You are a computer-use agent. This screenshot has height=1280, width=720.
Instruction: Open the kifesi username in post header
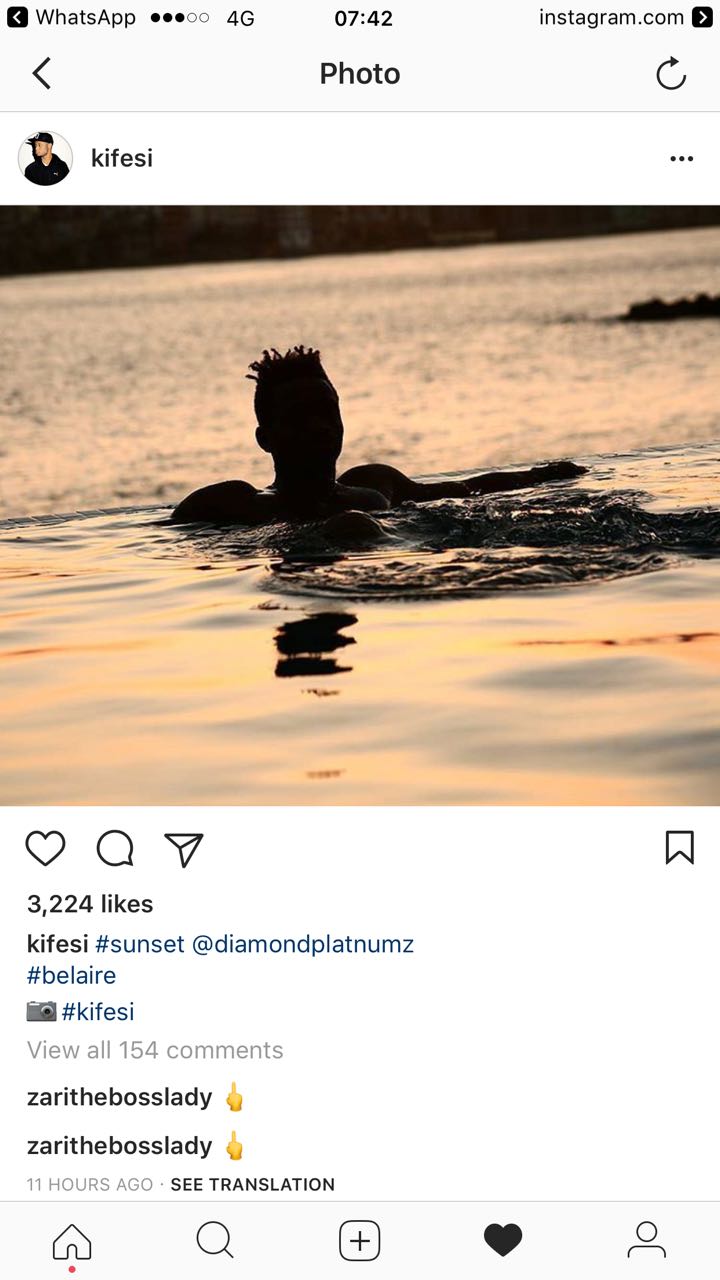click(x=122, y=158)
